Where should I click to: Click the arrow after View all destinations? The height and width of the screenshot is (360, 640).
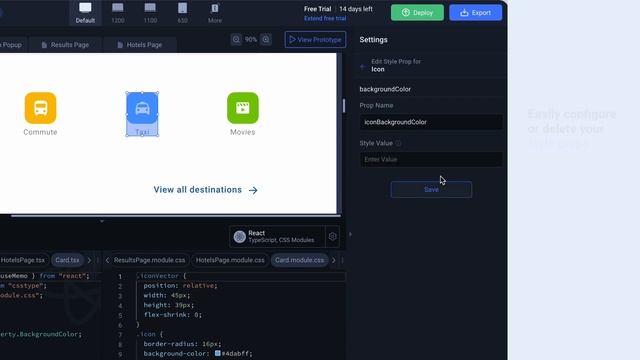(x=253, y=190)
